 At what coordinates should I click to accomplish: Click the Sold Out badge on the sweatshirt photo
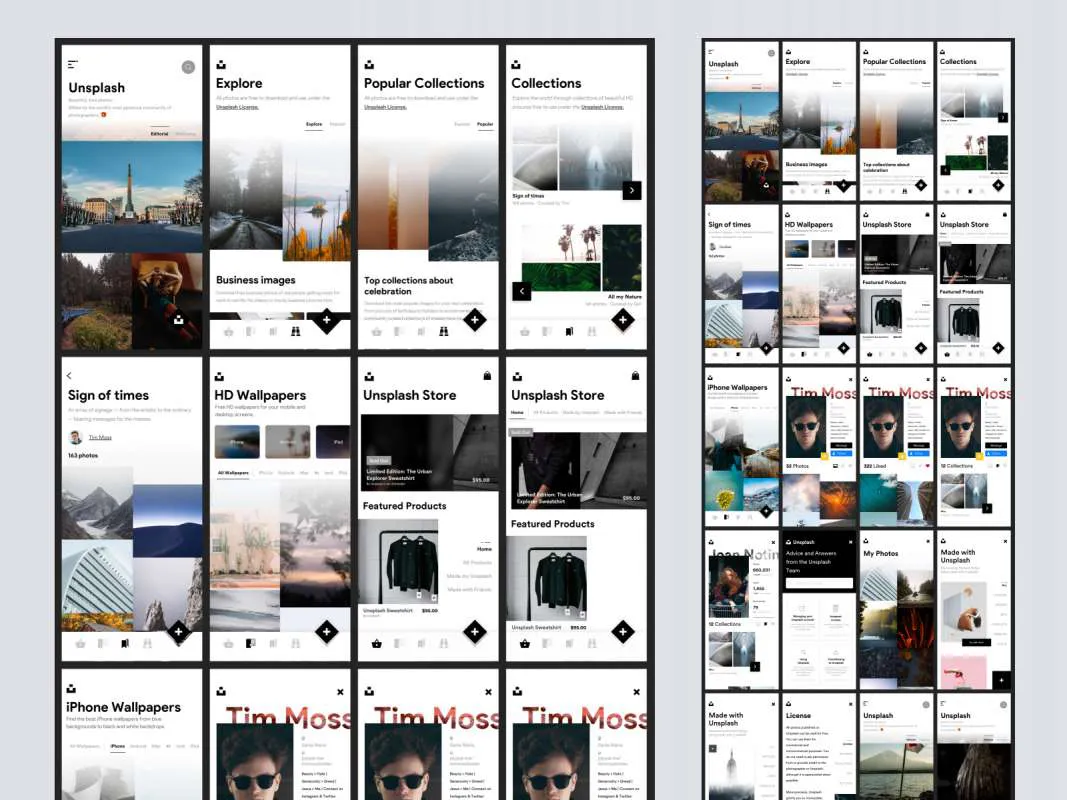[378, 459]
